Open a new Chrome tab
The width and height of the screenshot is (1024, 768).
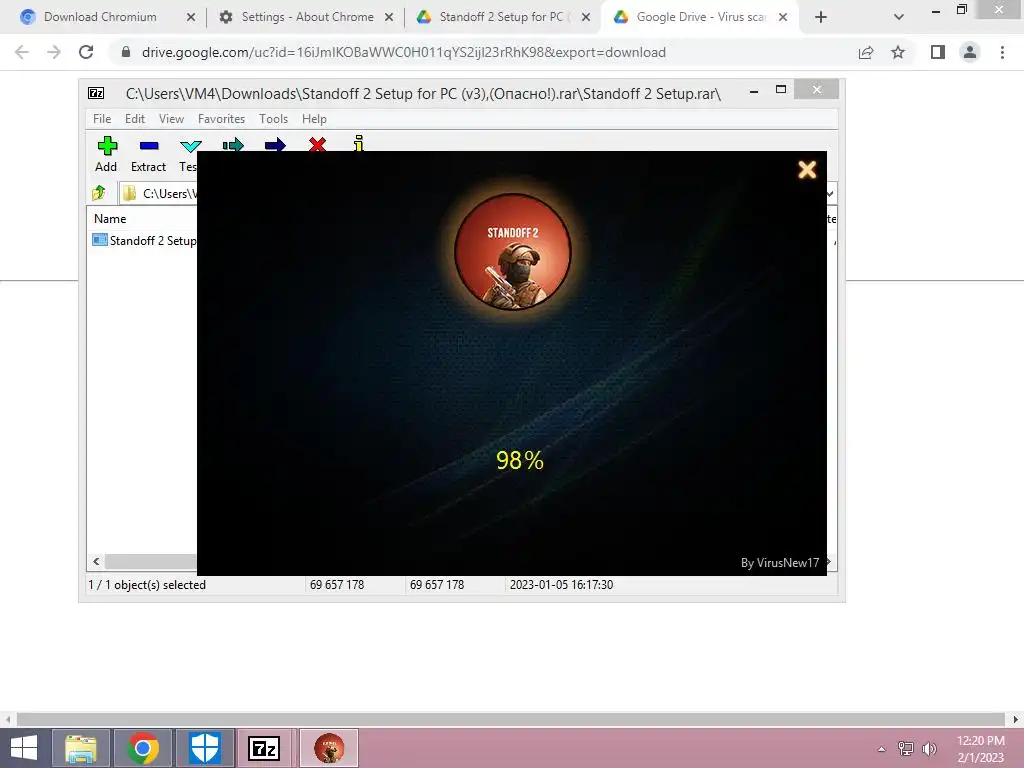tap(821, 18)
